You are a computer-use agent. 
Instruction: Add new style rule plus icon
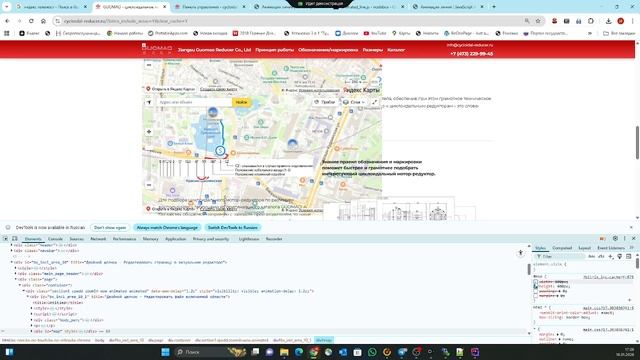(x=611, y=256)
